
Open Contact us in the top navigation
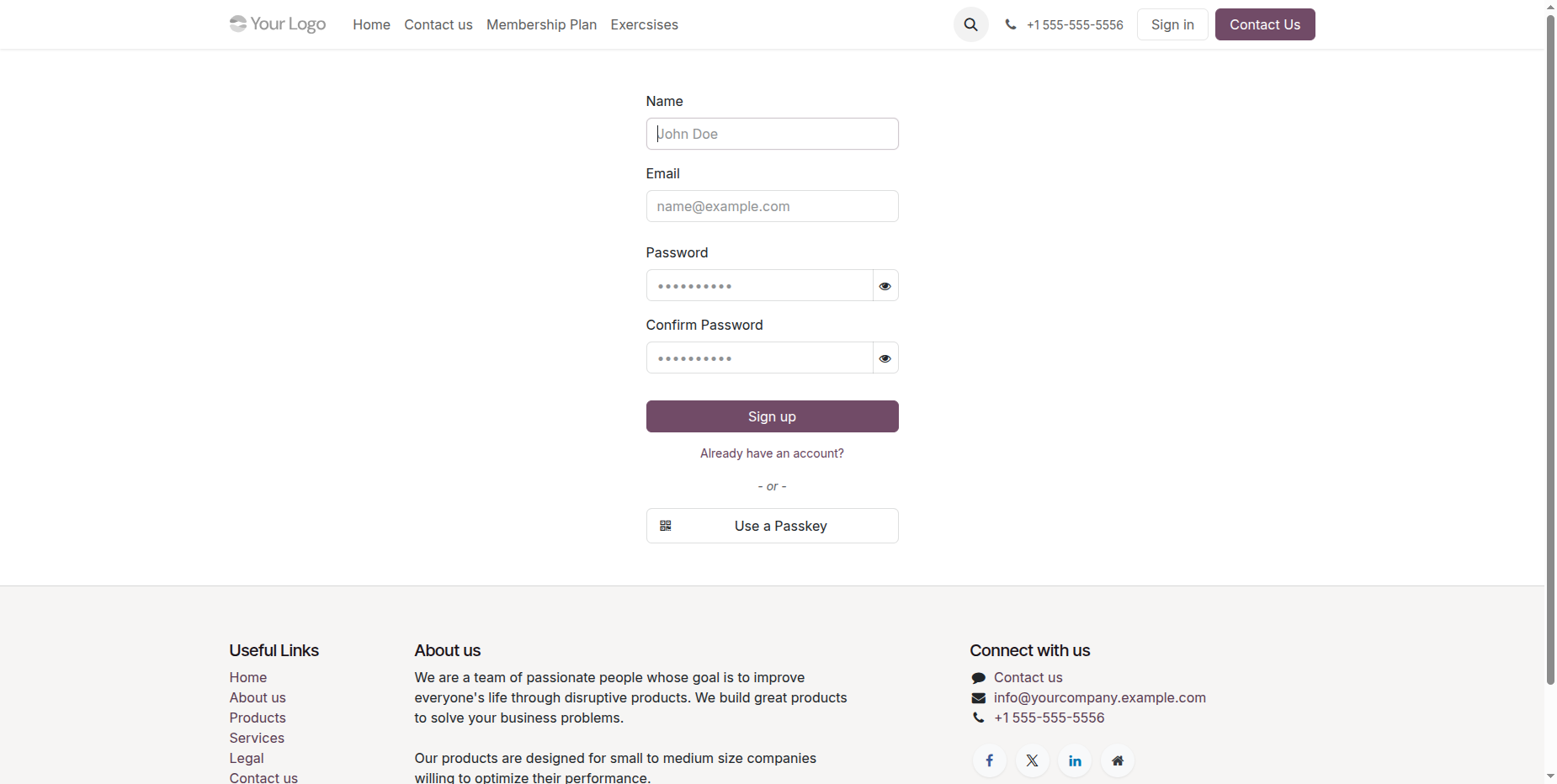(x=438, y=24)
